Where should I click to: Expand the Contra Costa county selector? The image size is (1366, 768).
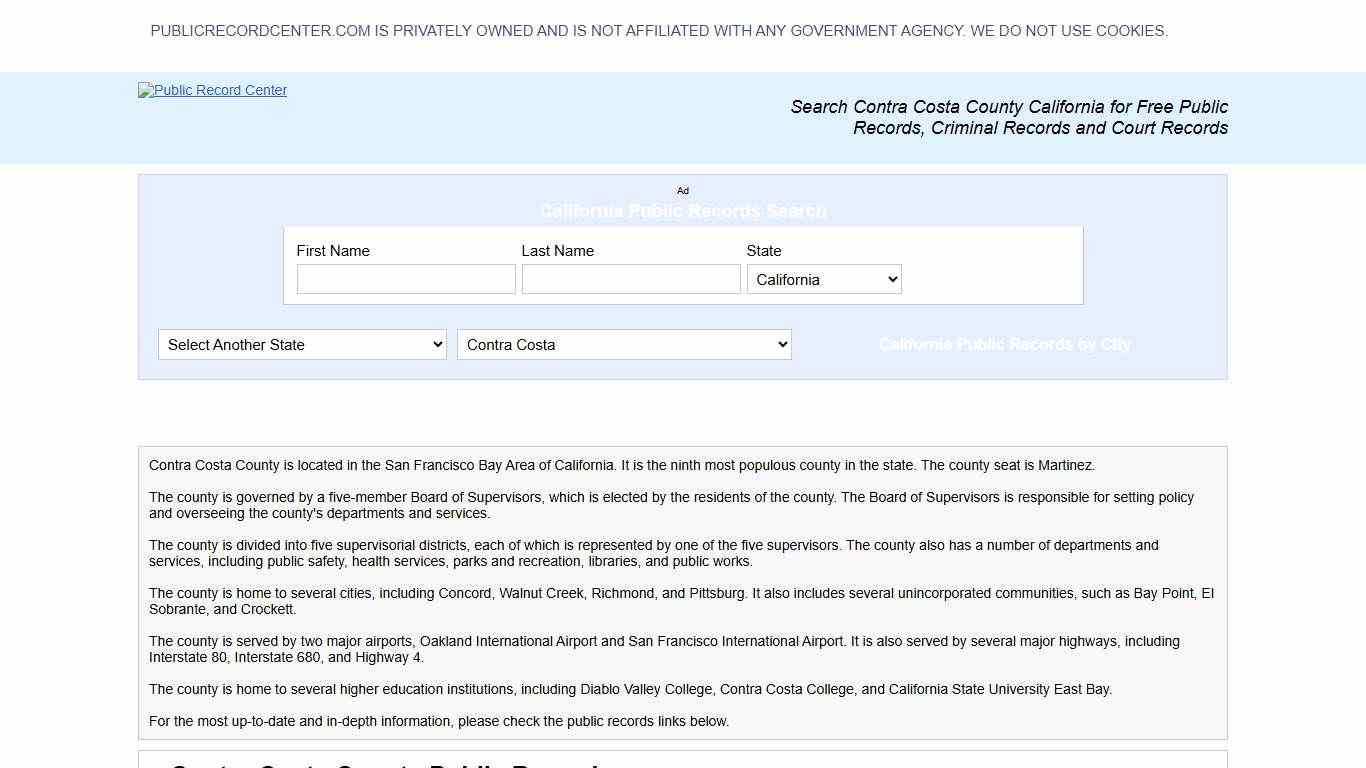pos(624,344)
